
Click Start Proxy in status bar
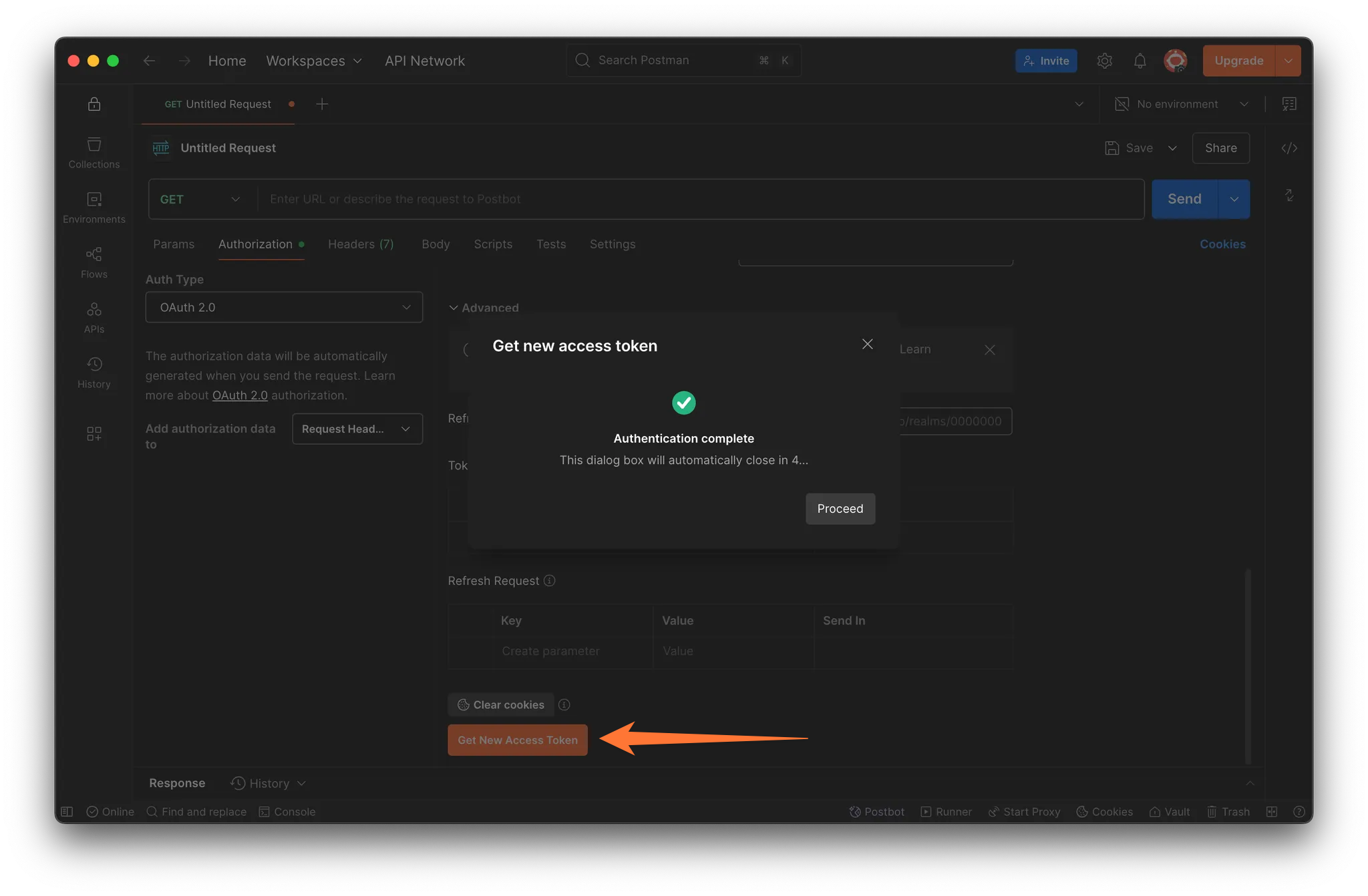pyautogui.click(x=1024, y=812)
